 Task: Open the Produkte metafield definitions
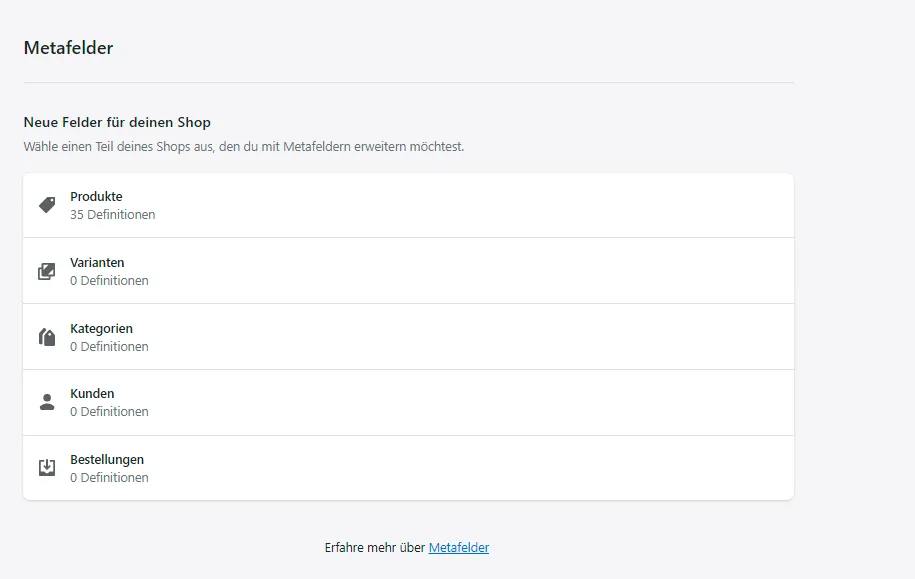click(x=96, y=197)
